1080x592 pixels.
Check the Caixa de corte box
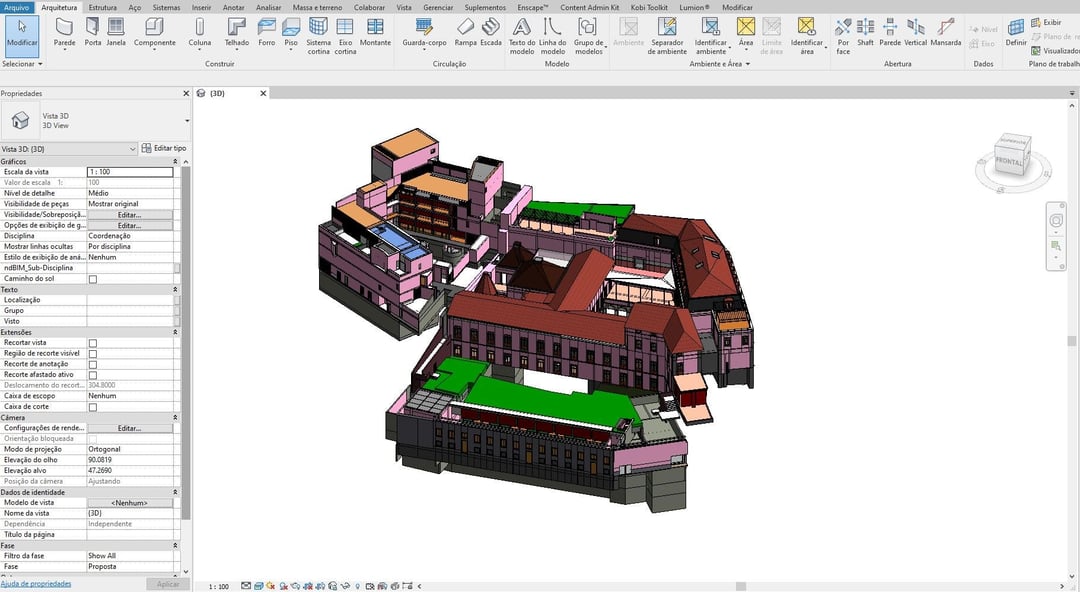tap(93, 407)
